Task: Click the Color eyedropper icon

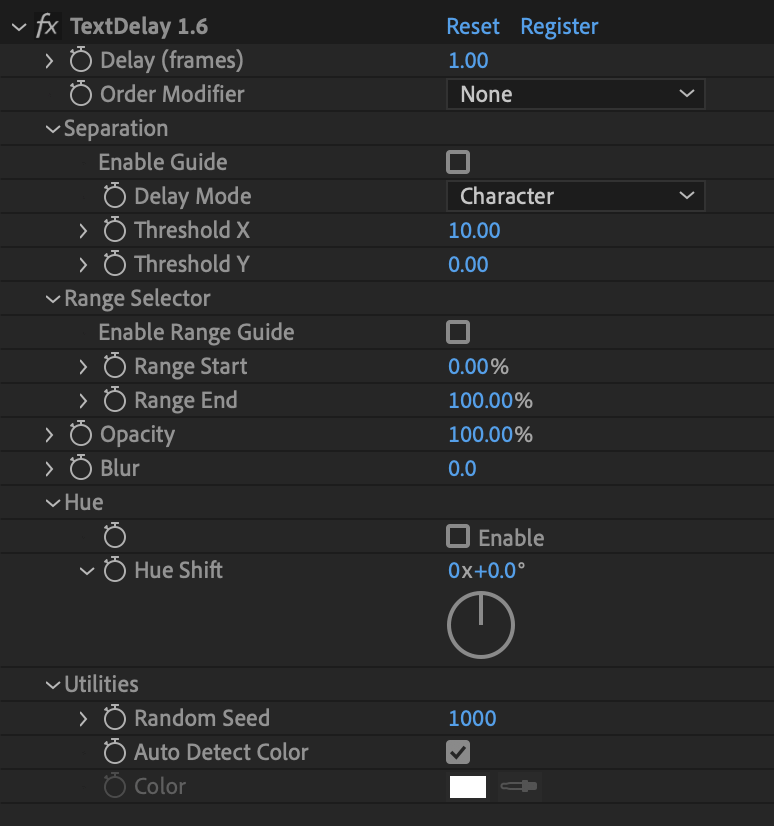Action: click(x=520, y=787)
